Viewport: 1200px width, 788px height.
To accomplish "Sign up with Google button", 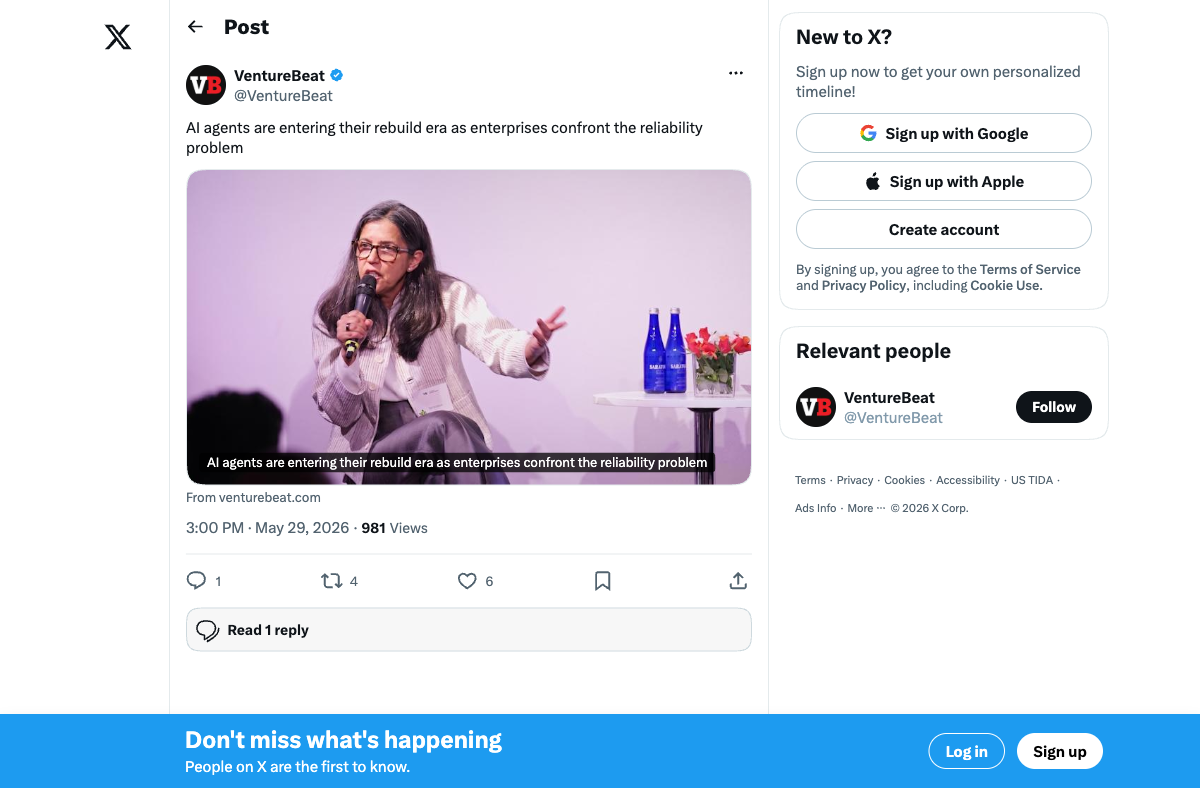I will tap(944, 133).
